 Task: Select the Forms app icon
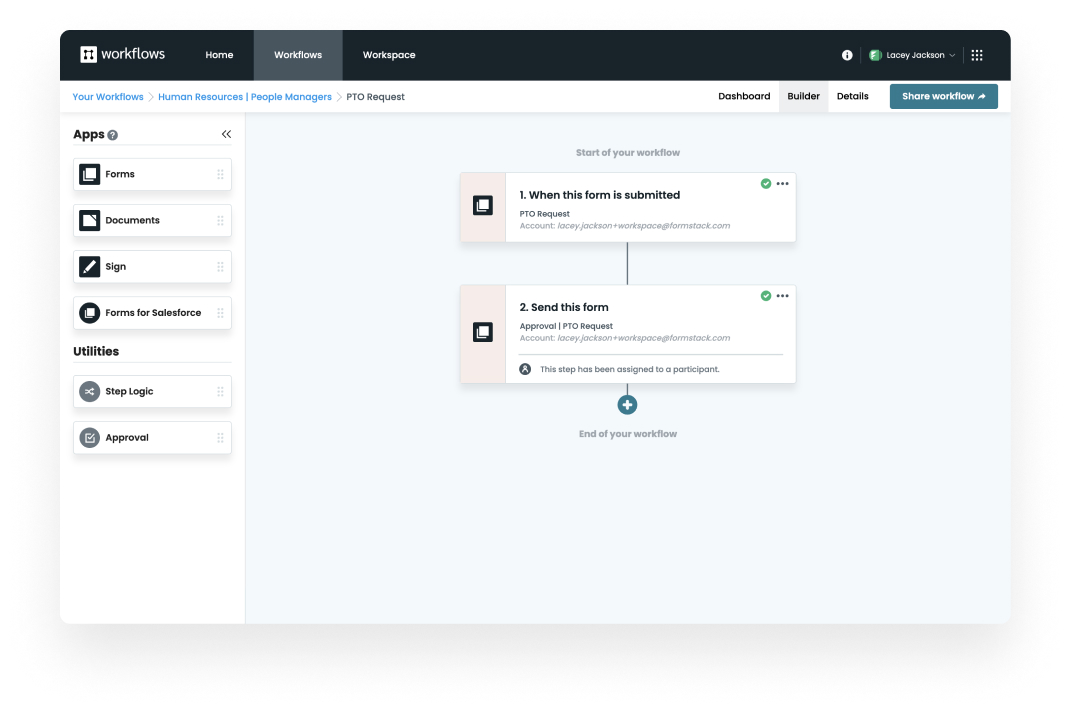click(89, 174)
